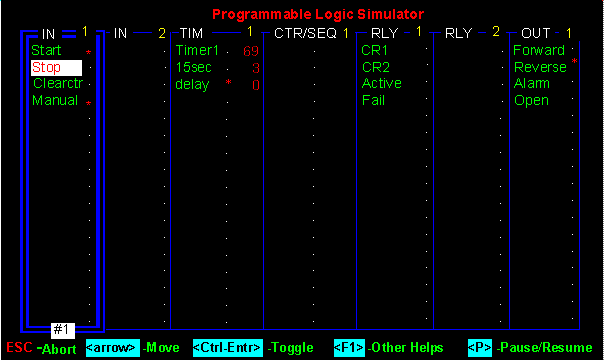Select the Fail relay entry
The height and width of the screenshot is (361, 604).
tap(373, 101)
